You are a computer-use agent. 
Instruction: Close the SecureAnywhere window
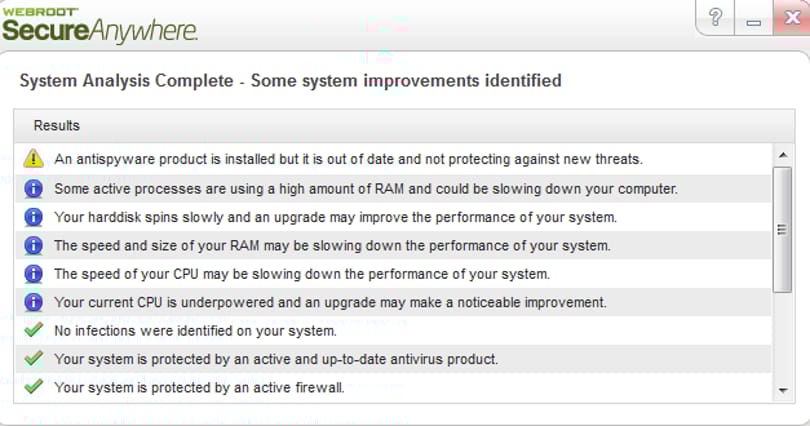[x=791, y=18]
